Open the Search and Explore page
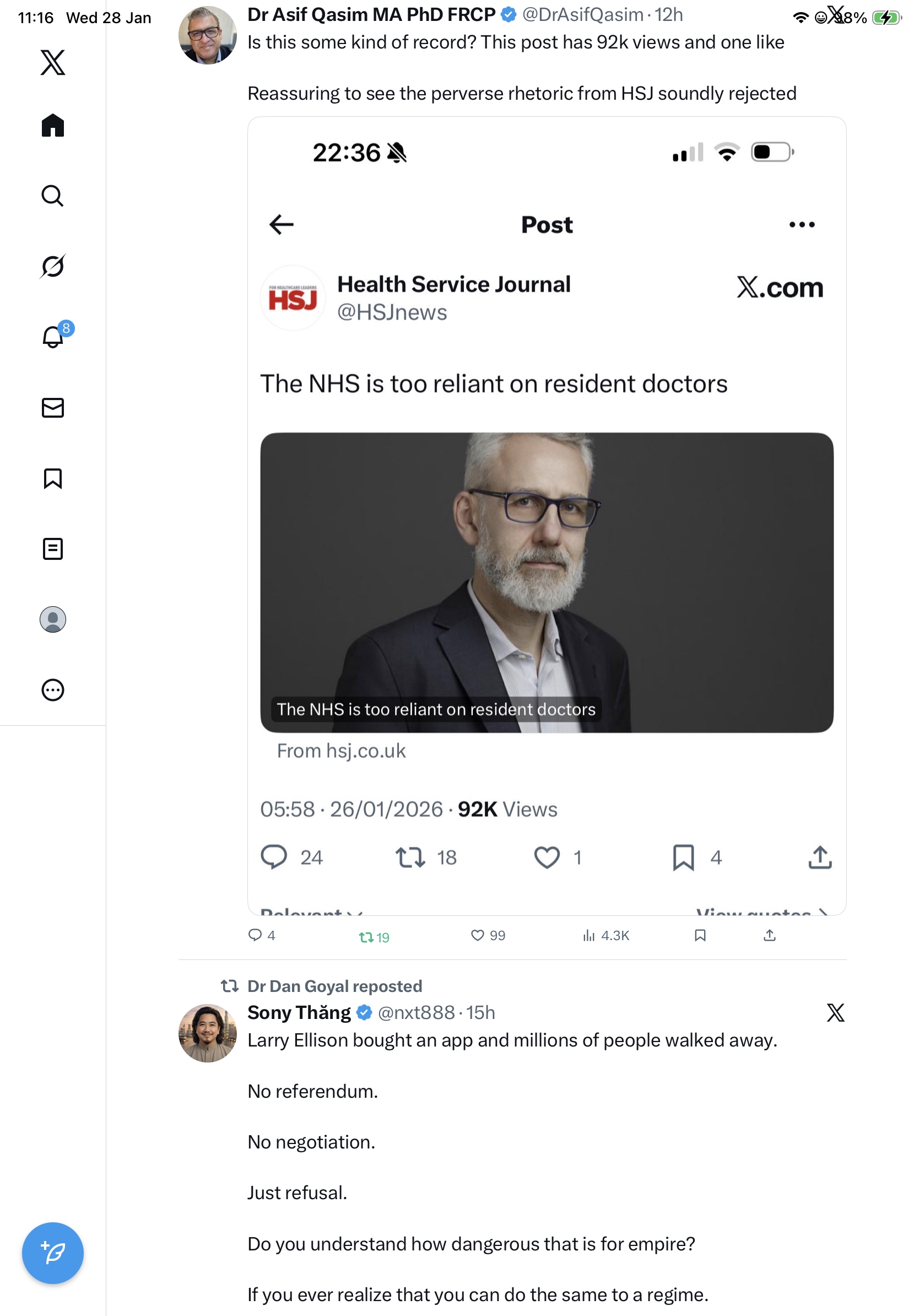 tap(53, 196)
